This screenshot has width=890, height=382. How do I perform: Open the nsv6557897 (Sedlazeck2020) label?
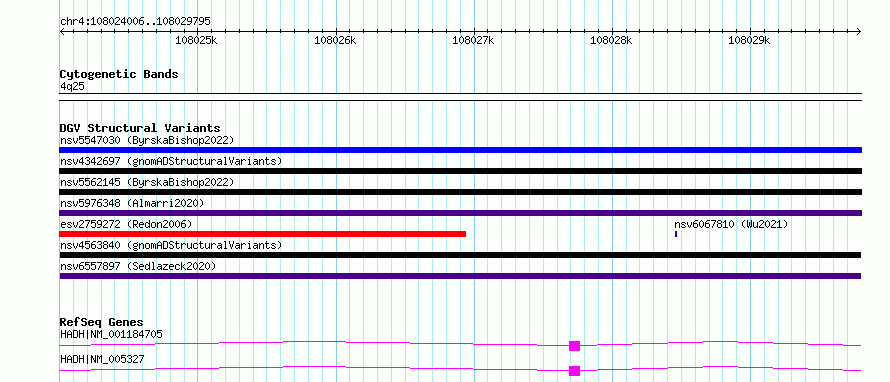[x=138, y=266]
